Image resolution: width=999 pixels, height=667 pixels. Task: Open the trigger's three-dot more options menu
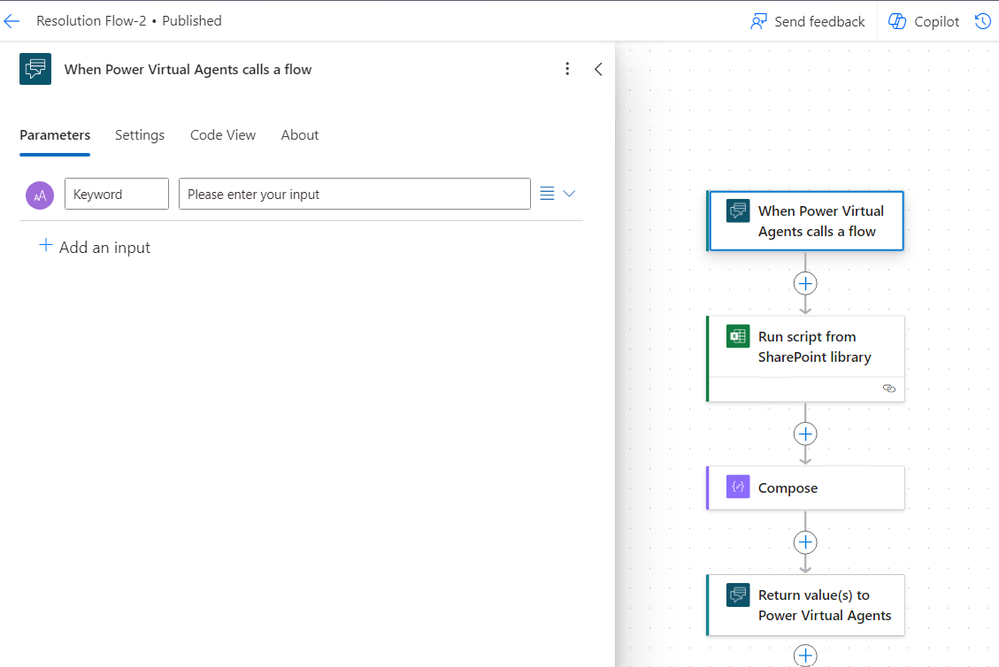click(567, 69)
